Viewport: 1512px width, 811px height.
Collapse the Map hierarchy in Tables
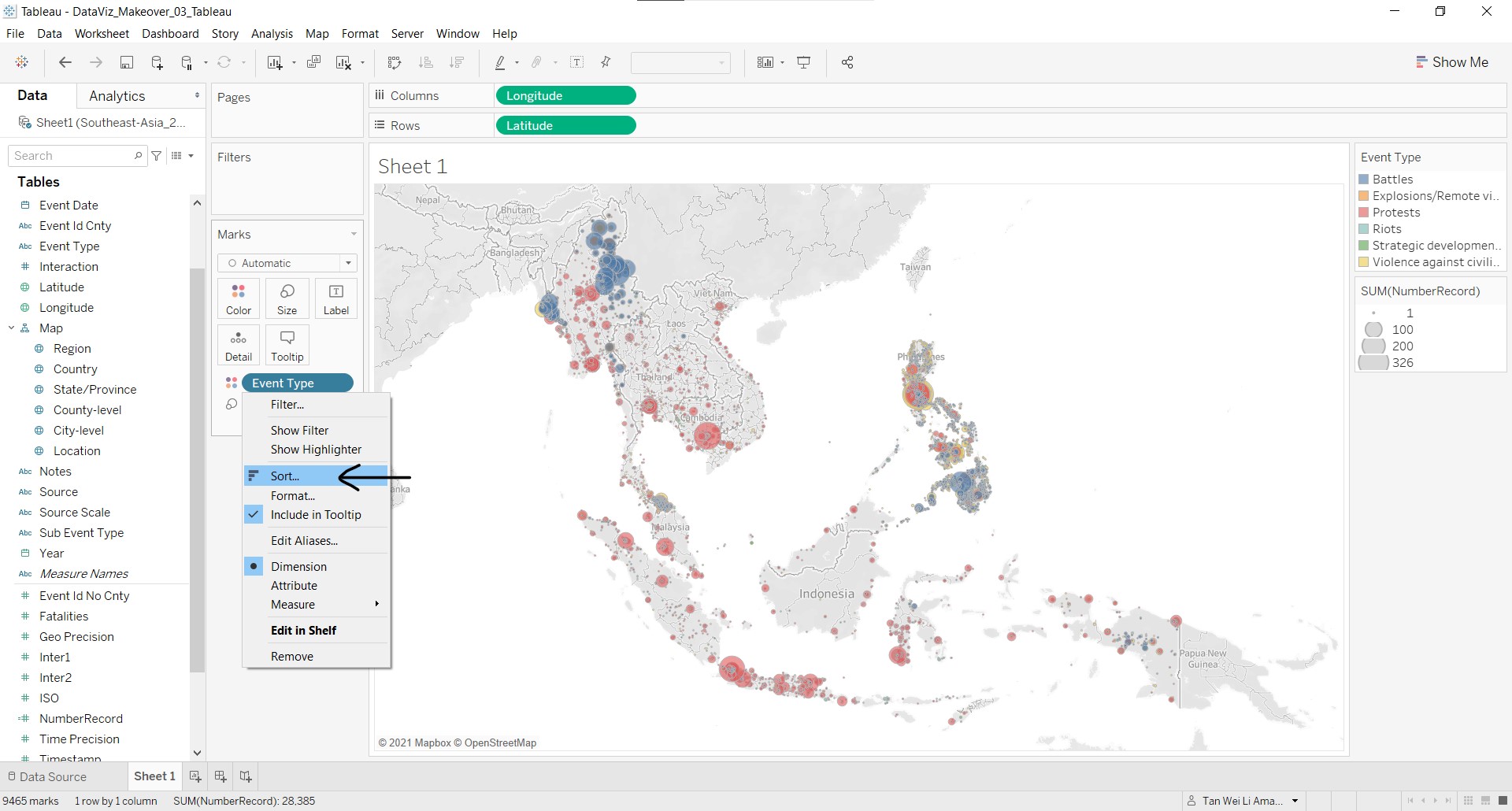[x=12, y=328]
